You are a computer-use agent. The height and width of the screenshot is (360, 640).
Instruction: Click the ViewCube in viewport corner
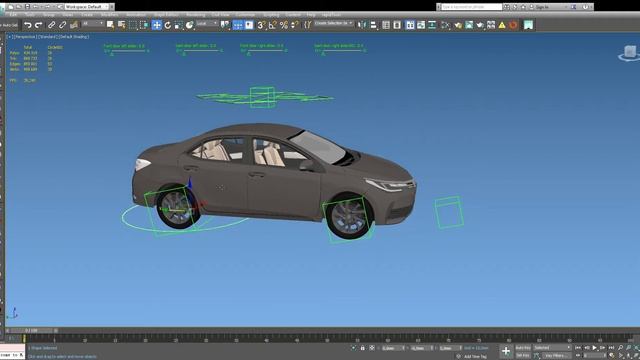click(x=630, y=53)
